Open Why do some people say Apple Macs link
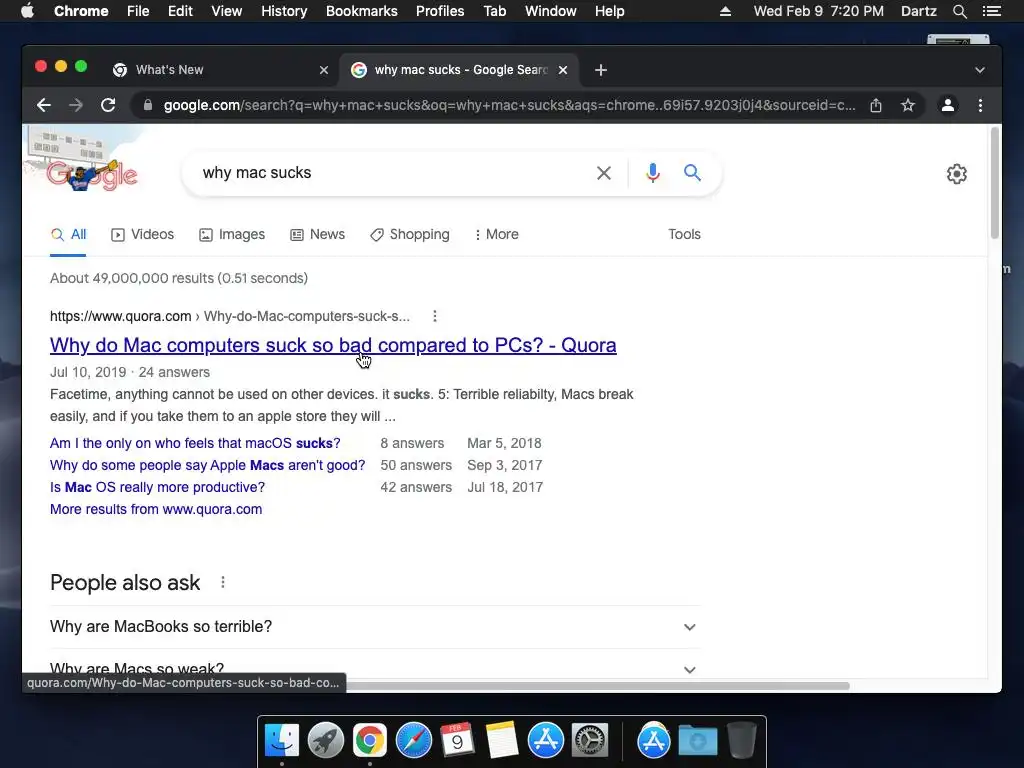The image size is (1024, 768). point(208,465)
